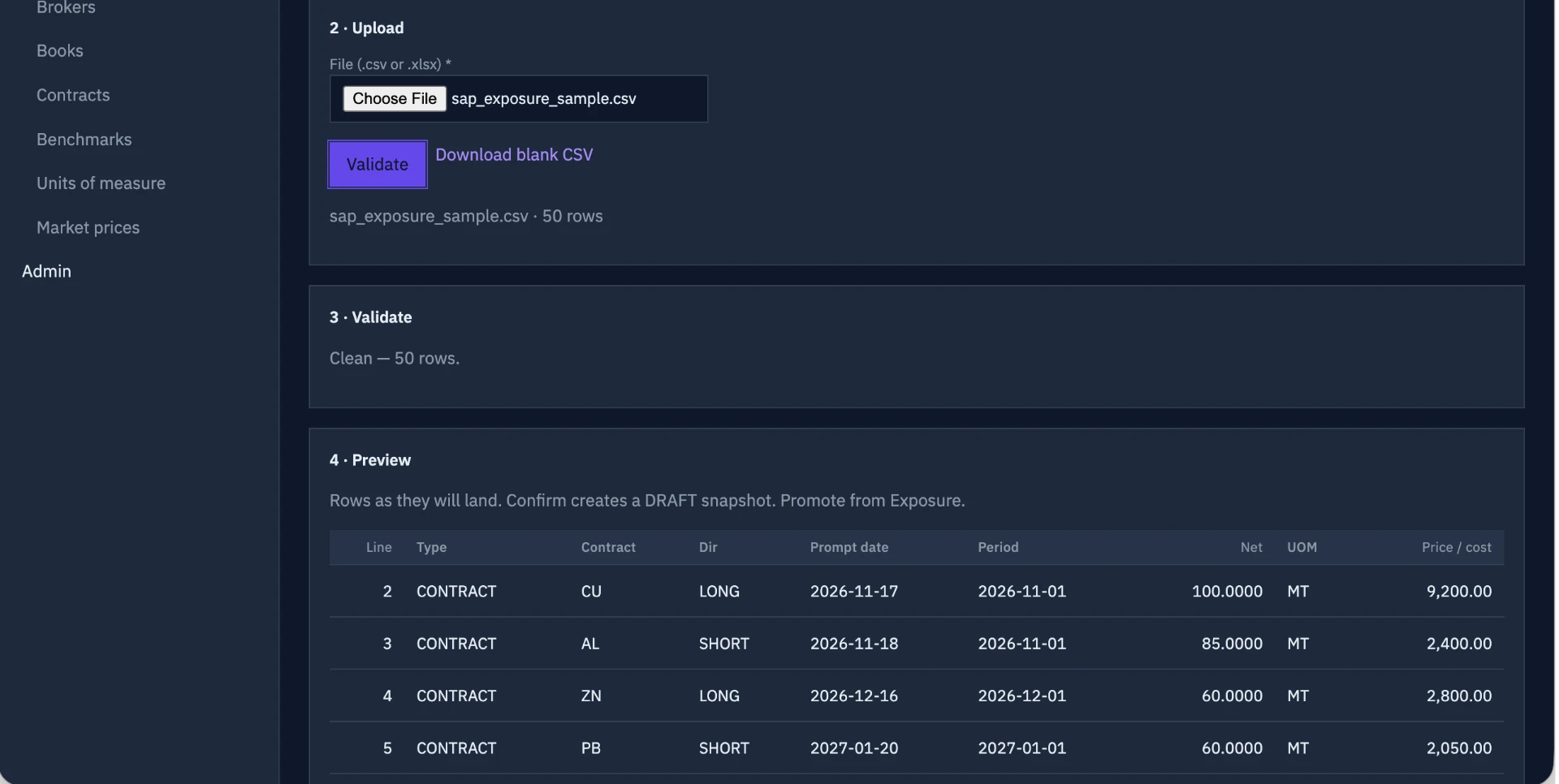This screenshot has width=1559, height=784.
Task: Click prompt date 2026-11-18
Action: [854, 644]
